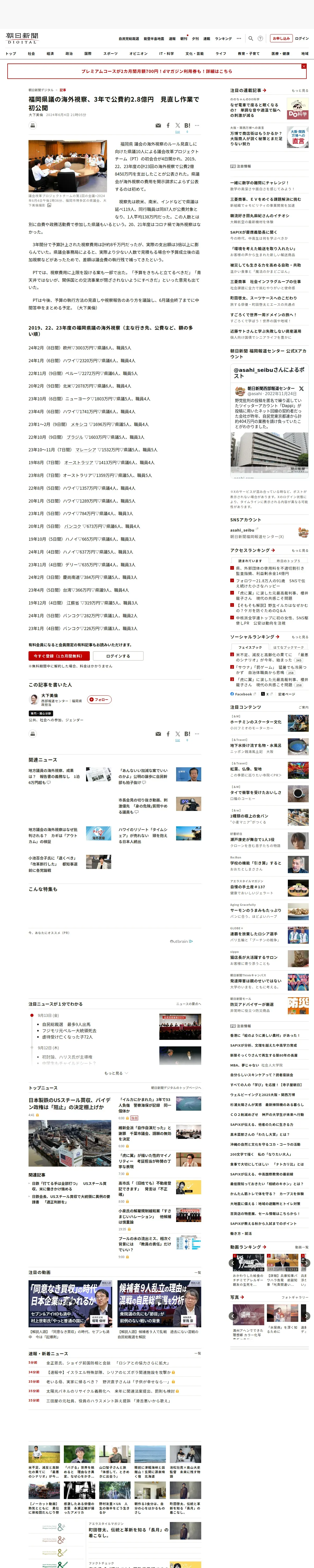Open the スポーツ navigation tab
Screen dimensions: 314x1568
point(110,54)
